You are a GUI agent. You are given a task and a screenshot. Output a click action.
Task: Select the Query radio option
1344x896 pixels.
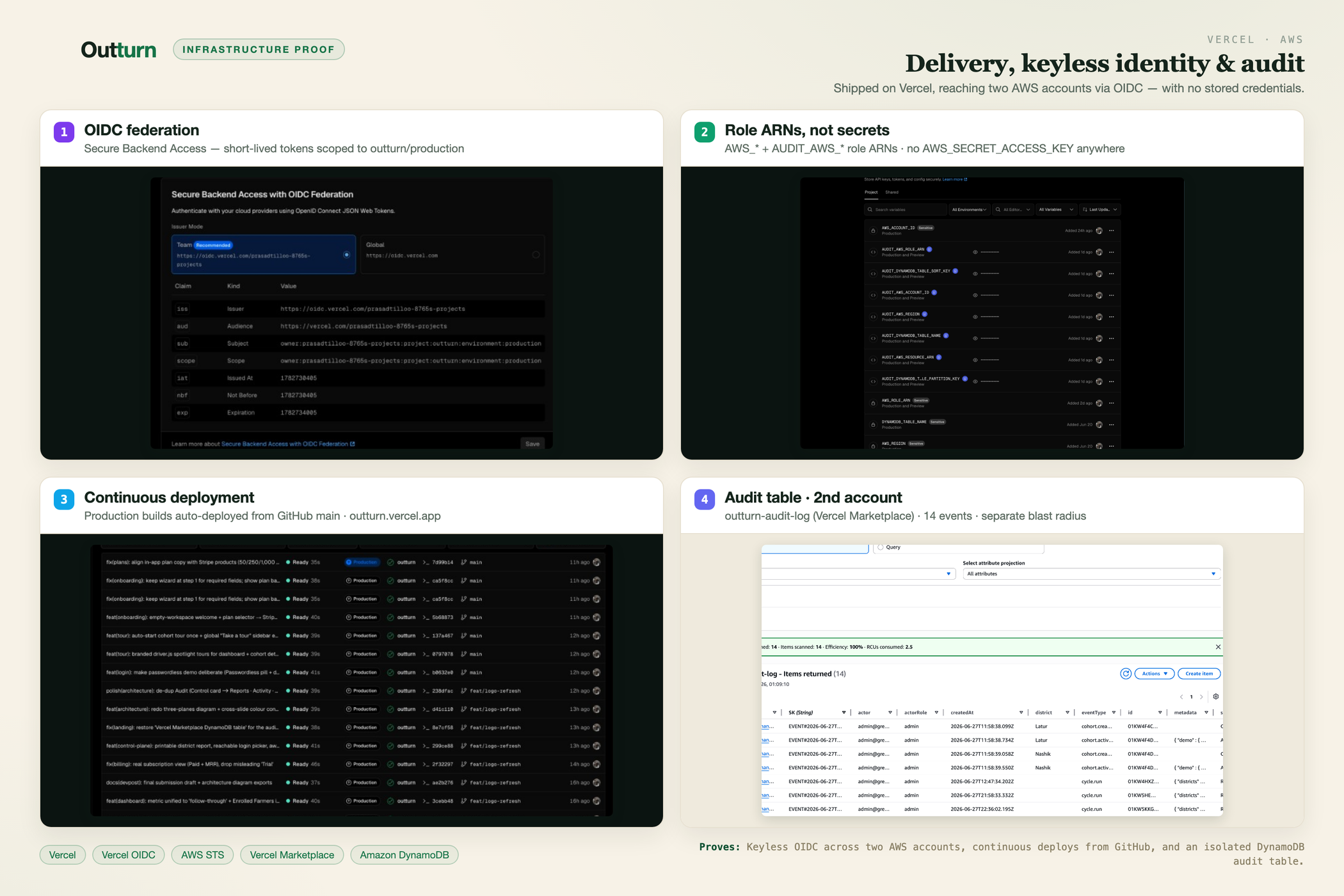click(x=881, y=547)
